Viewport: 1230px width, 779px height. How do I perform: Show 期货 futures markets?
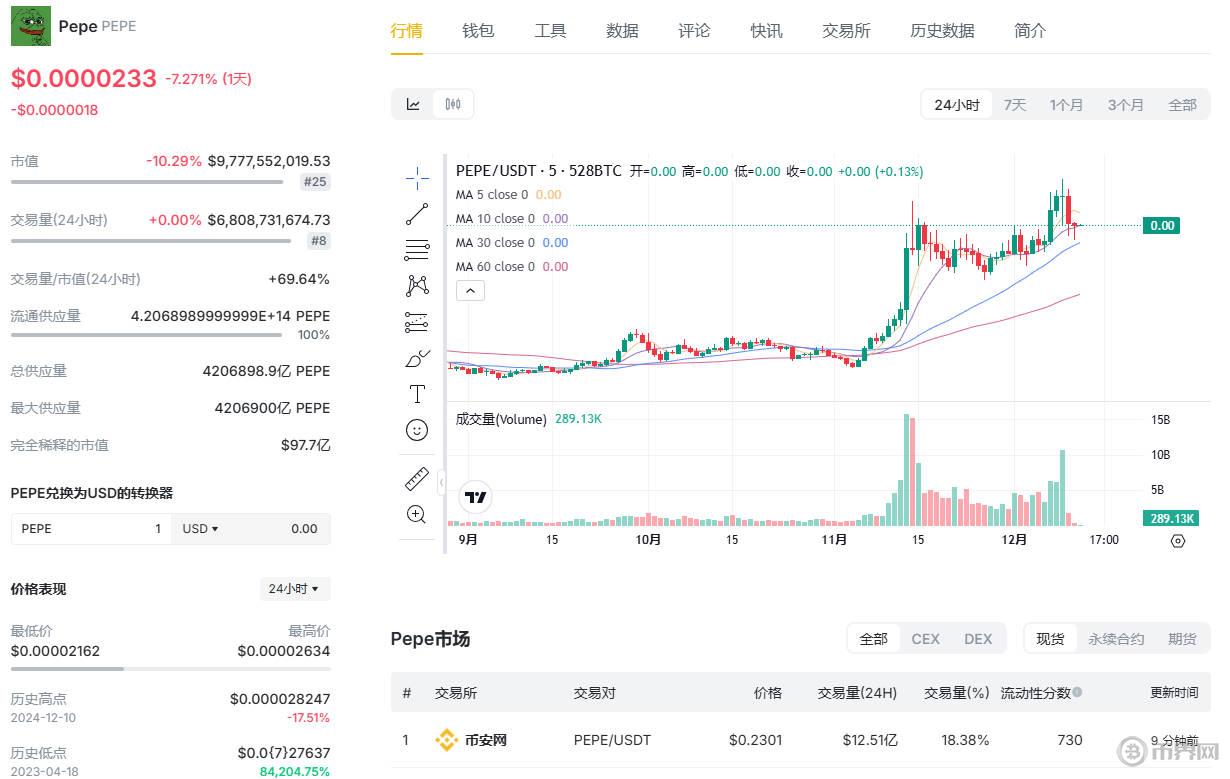[1182, 639]
